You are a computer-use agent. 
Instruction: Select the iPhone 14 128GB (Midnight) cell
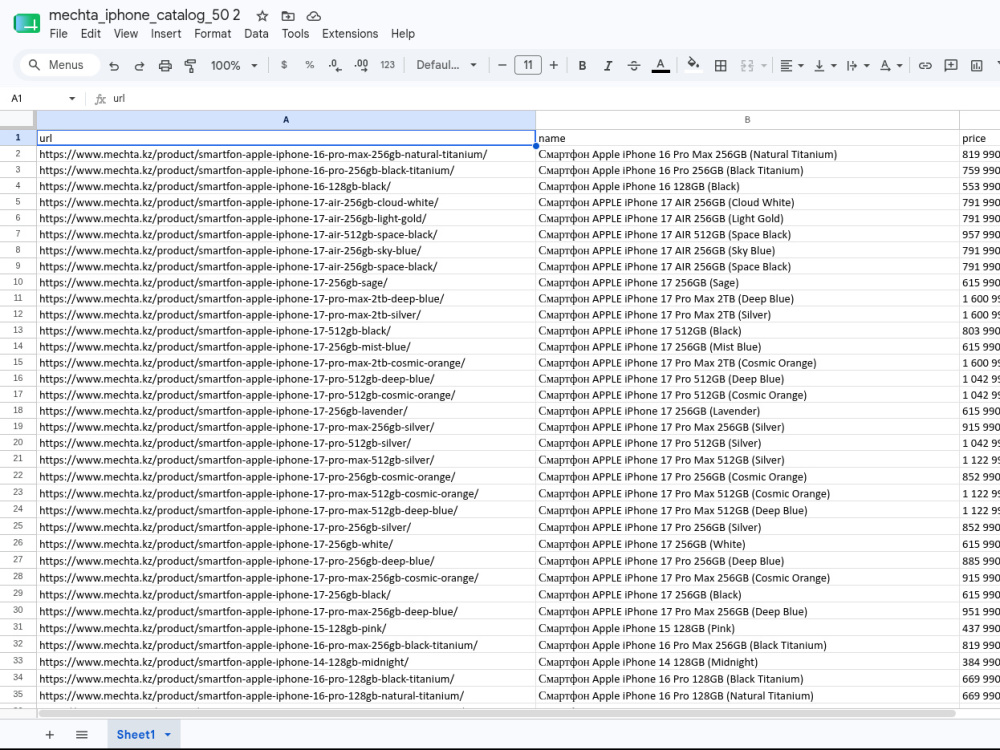(747, 662)
